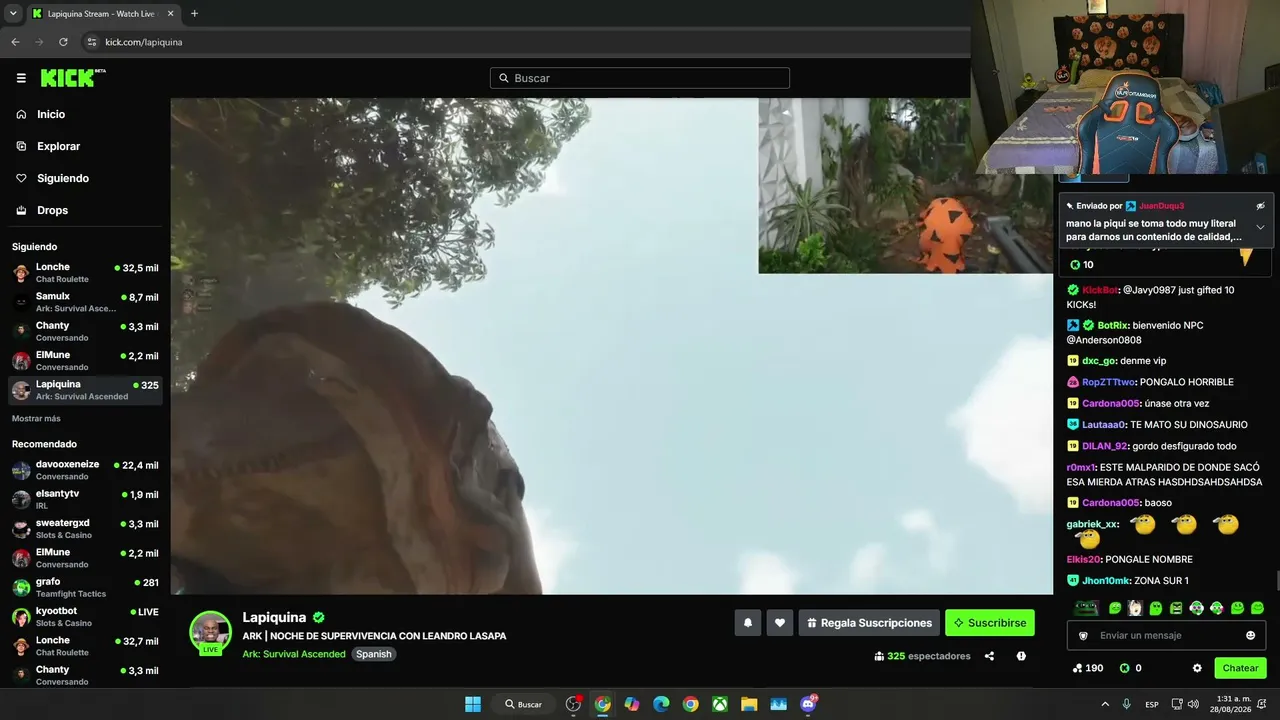Open File Explorer from the taskbar
The width and height of the screenshot is (1280, 720).
pyautogui.click(x=749, y=704)
